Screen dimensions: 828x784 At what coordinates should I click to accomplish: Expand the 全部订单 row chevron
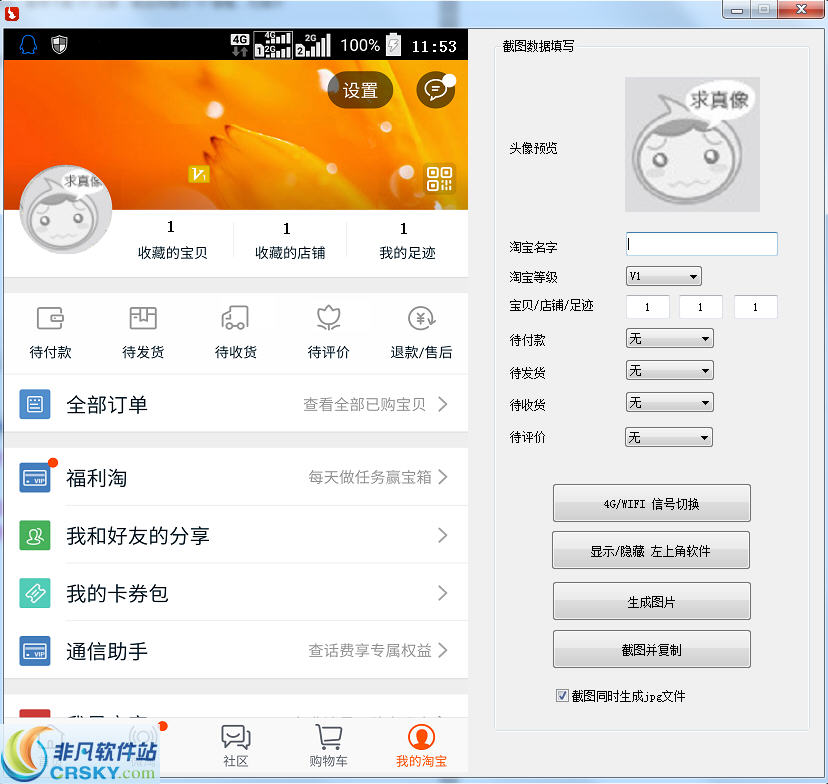pos(443,404)
